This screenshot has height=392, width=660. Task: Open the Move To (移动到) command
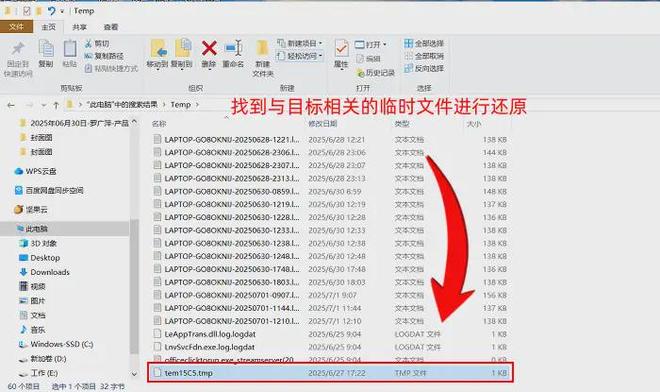pos(157,54)
